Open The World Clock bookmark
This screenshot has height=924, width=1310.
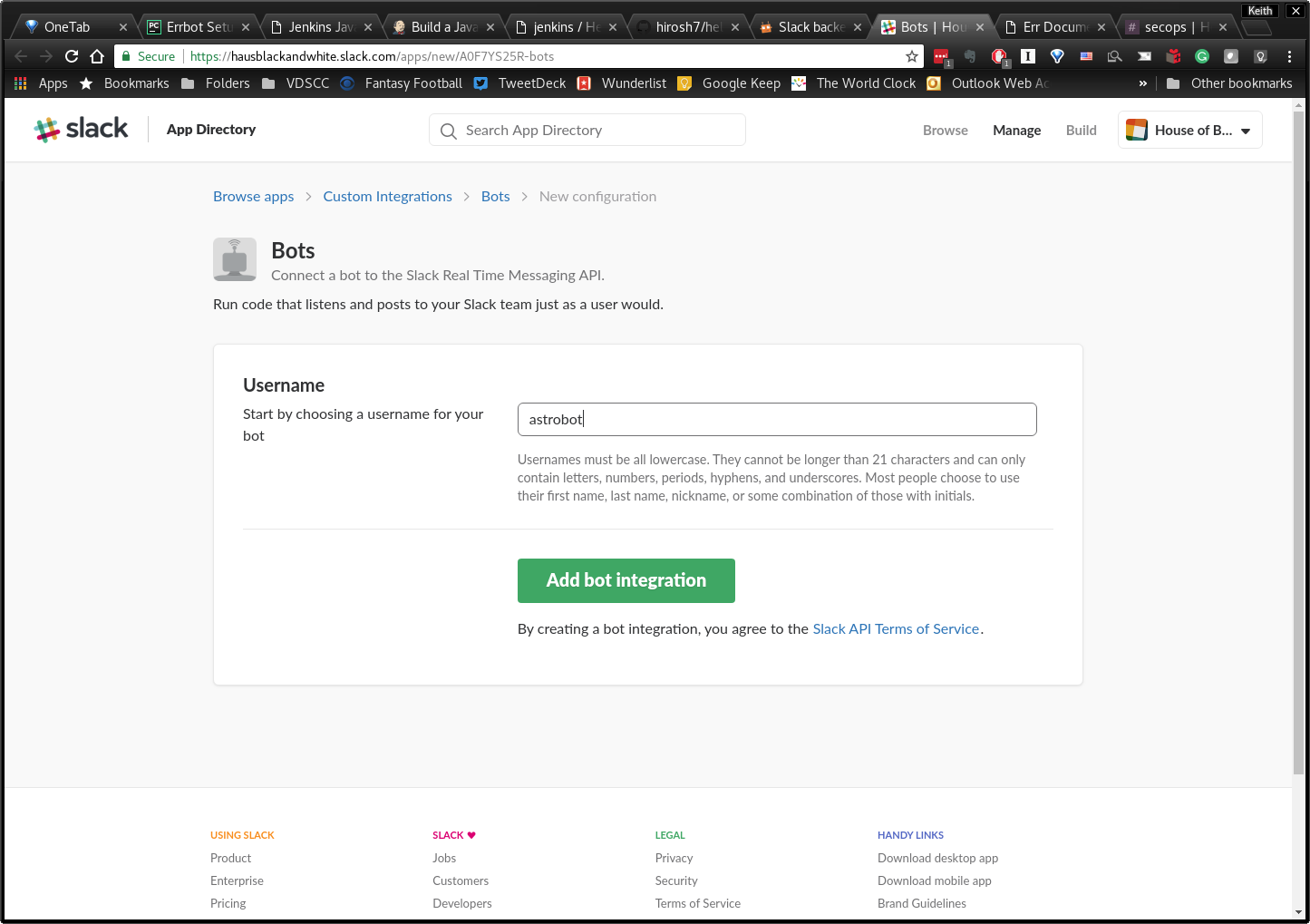854,83
